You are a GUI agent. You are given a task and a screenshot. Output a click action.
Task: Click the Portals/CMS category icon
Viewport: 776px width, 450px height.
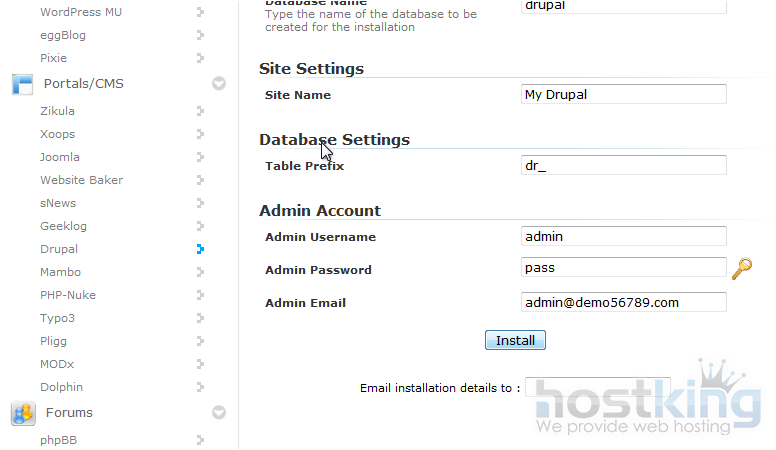click(x=22, y=84)
